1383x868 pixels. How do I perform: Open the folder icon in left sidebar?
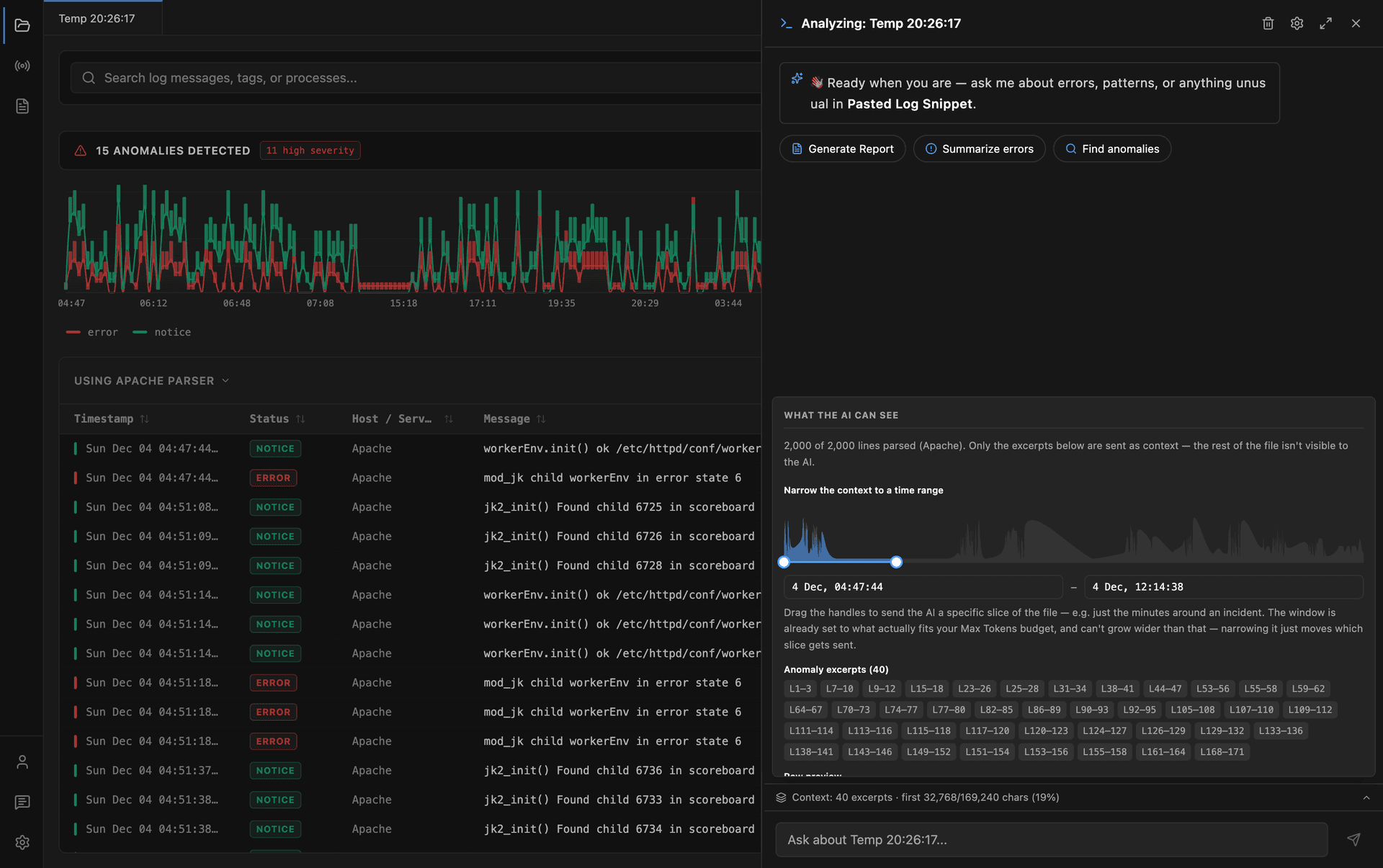pyautogui.click(x=22, y=26)
